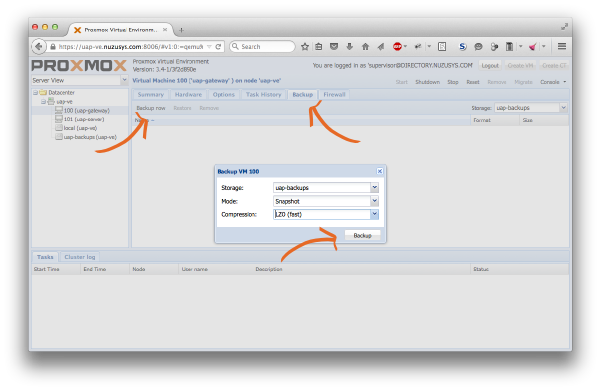This screenshot has width=600, height=390.
Task: Open the downloads arrow icon
Action: pos(349,47)
